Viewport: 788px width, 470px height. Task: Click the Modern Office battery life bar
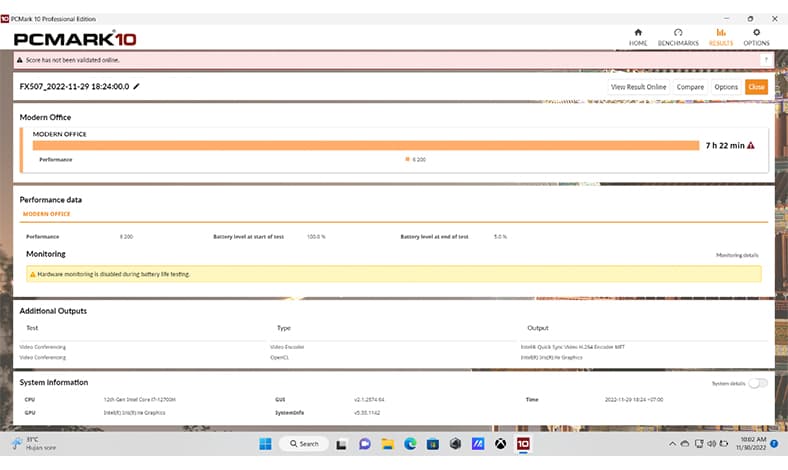[x=366, y=145]
